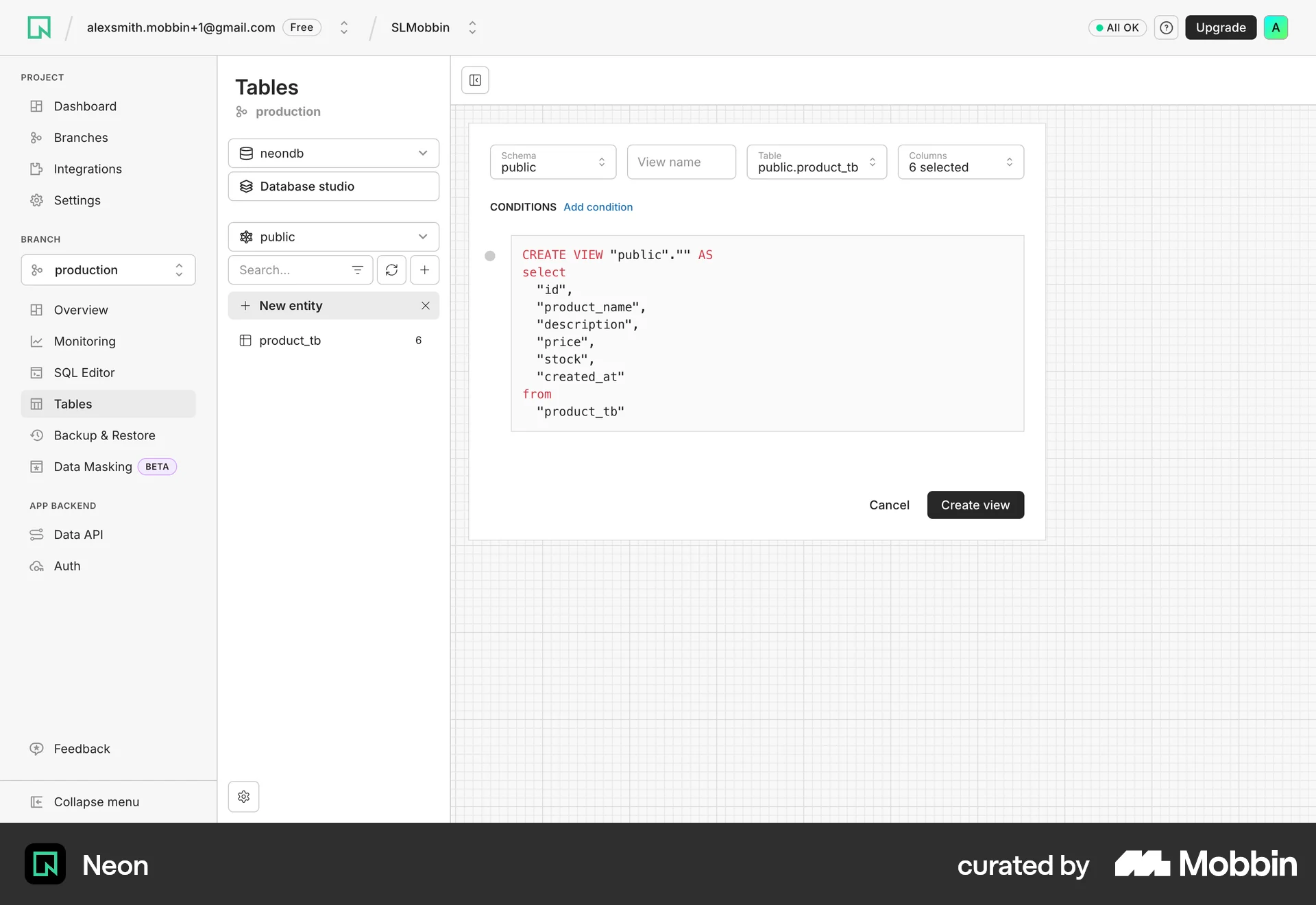
Task: Open Data API page
Action: pos(108,535)
